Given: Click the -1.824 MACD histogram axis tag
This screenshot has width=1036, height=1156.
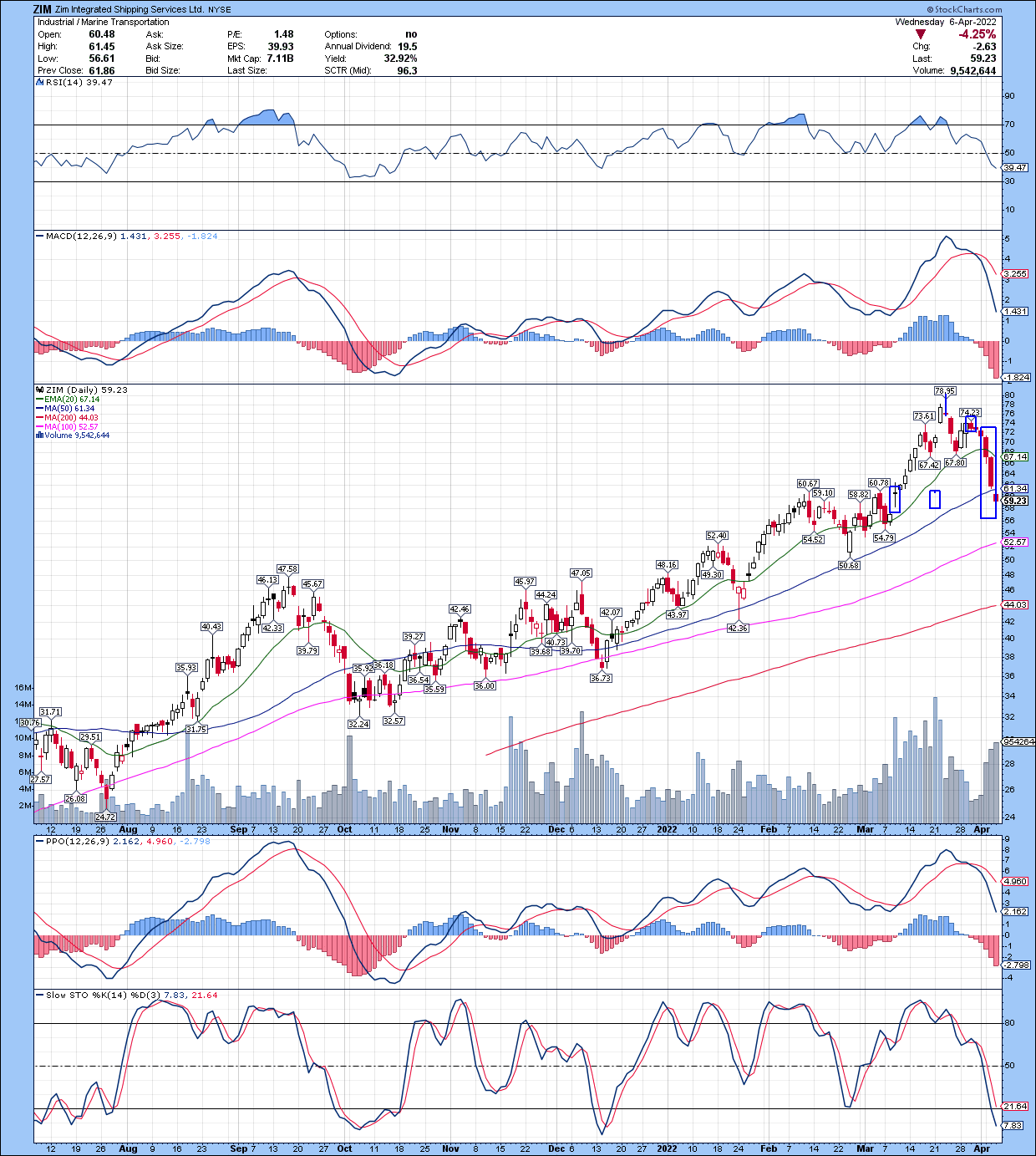Looking at the screenshot, I should tap(1015, 378).
